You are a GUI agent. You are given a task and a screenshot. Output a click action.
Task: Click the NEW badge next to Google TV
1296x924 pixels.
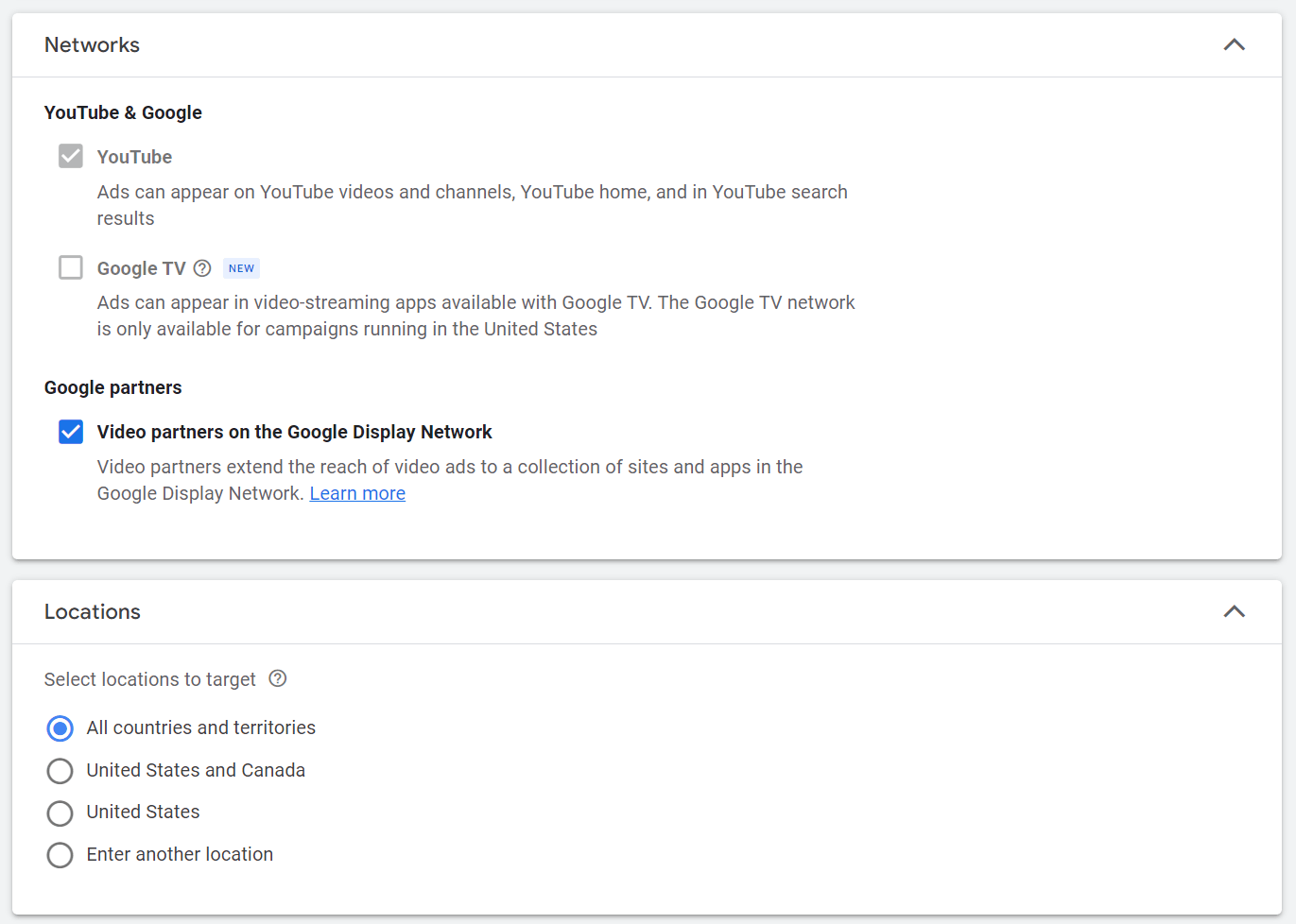coord(241,268)
